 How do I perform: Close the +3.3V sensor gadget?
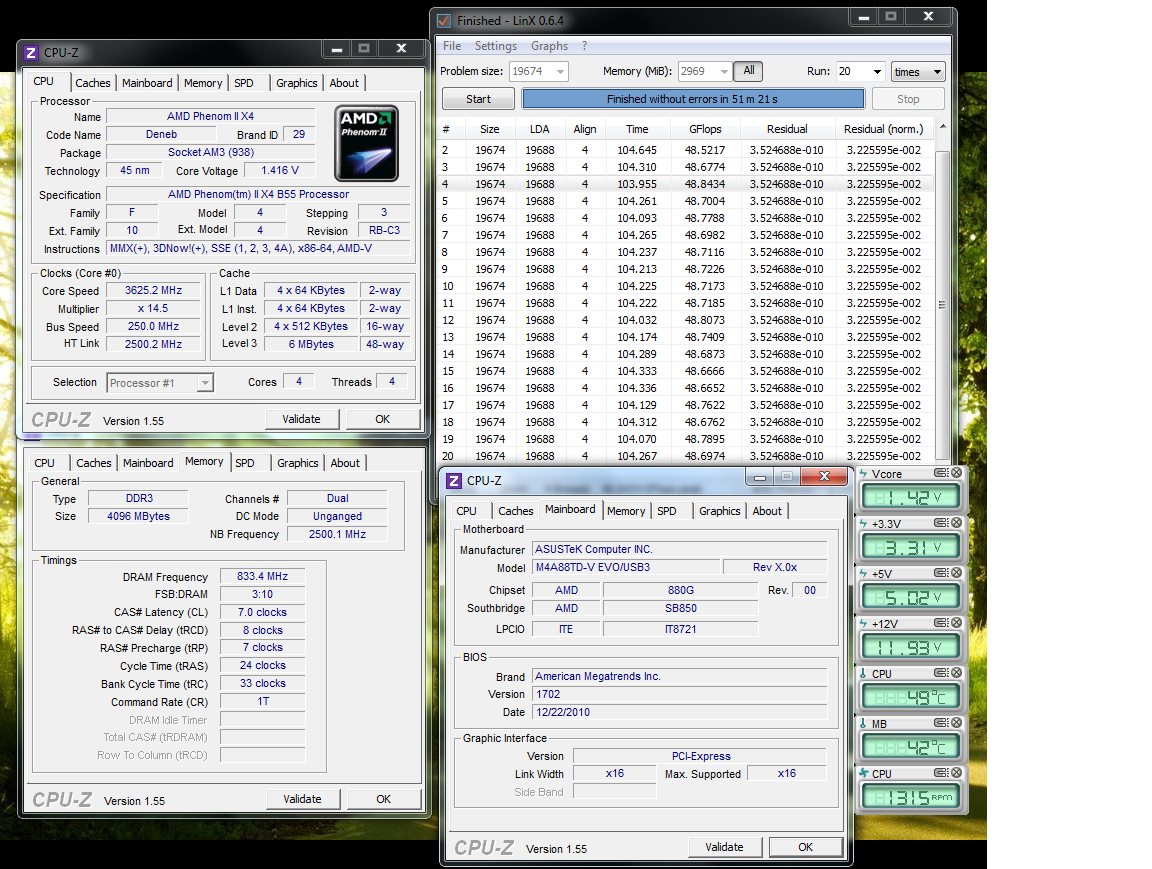[957, 523]
